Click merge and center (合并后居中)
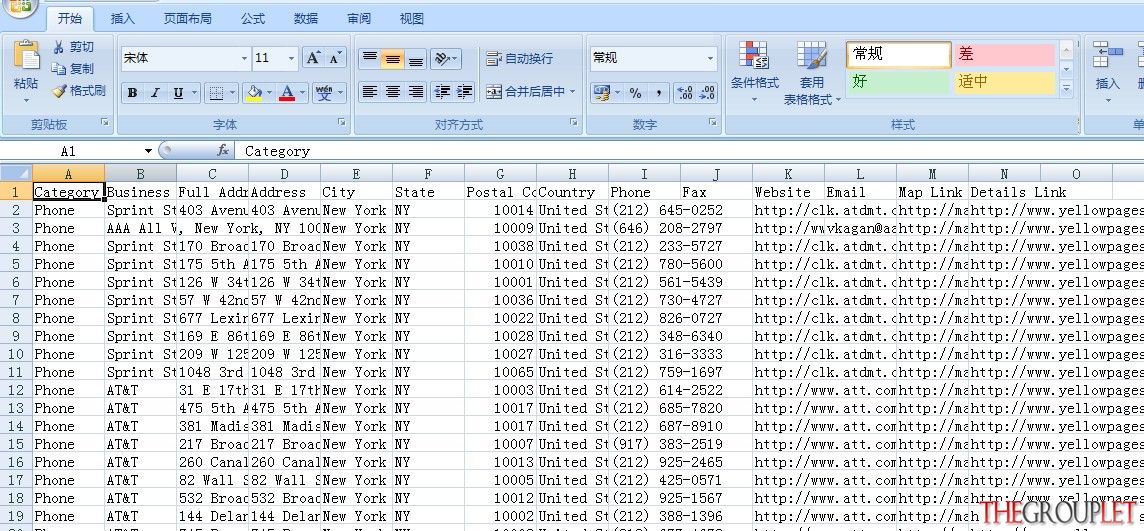Viewport: 1144px width, 531px height. click(526, 92)
